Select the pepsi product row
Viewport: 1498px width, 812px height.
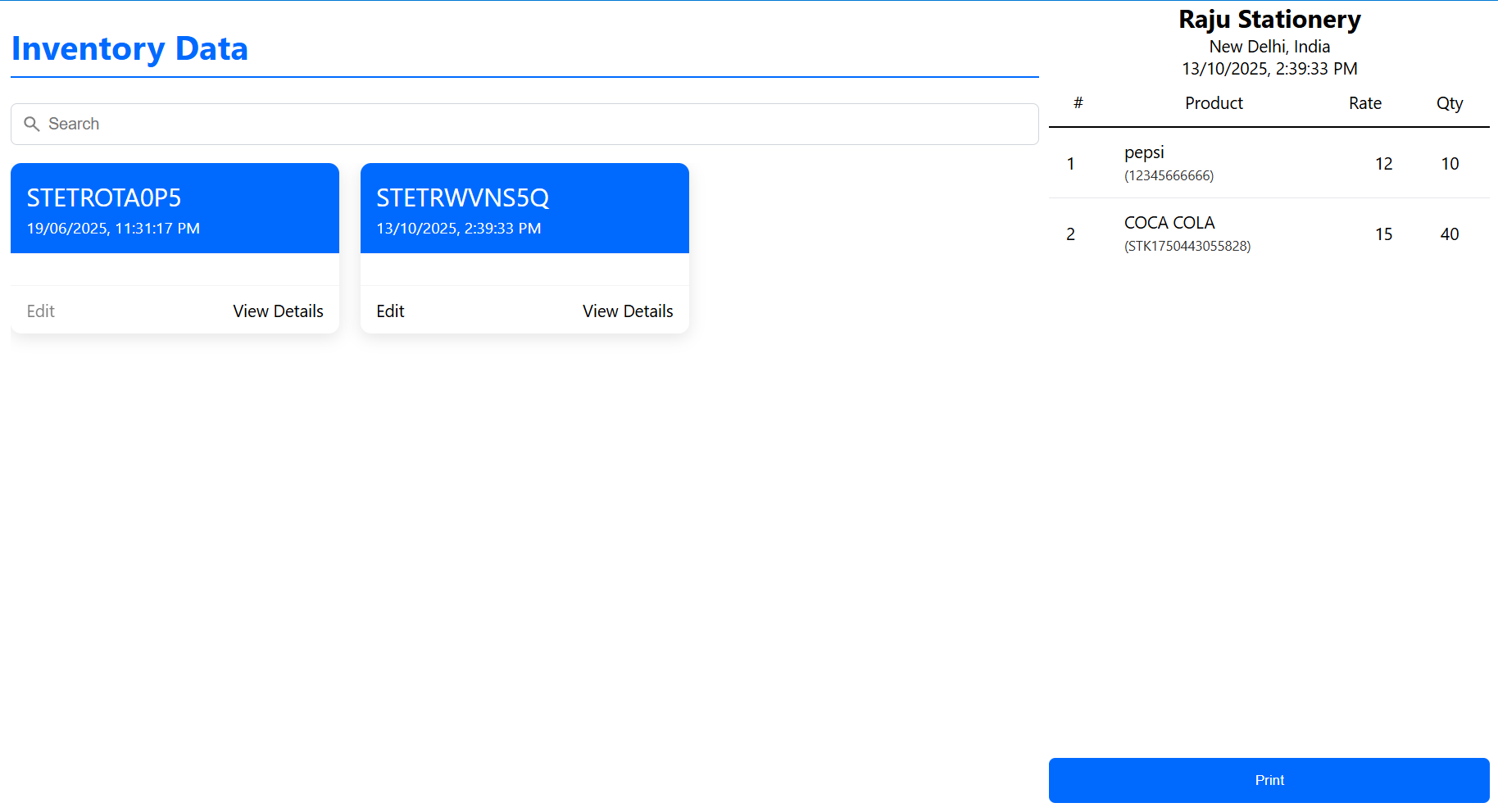pyautogui.click(x=1269, y=163)
